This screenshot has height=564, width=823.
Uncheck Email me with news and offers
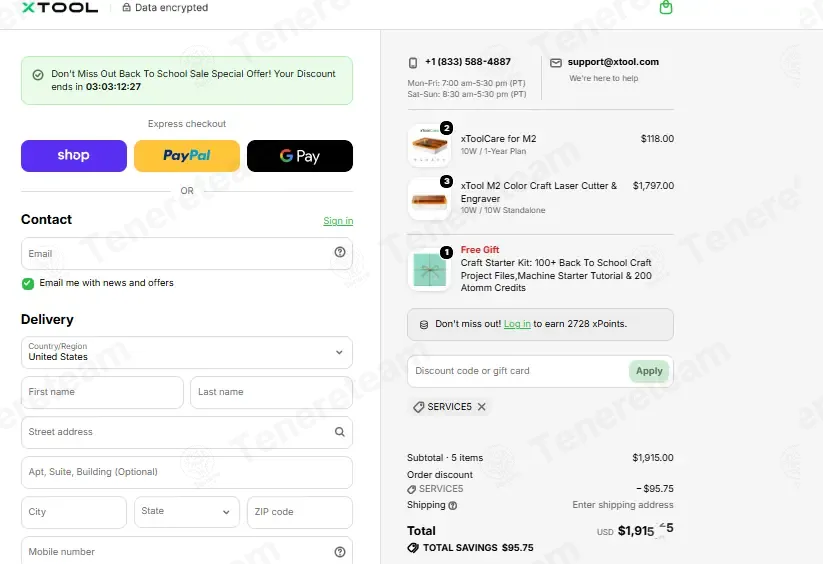point(28,283)
